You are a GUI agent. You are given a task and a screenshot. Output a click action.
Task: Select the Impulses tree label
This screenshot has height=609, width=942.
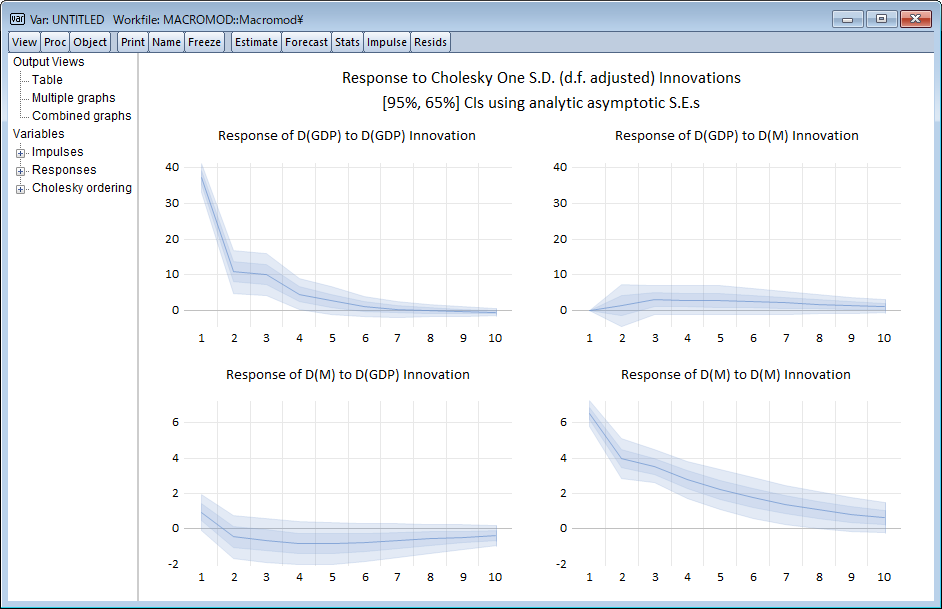(58, 152)
